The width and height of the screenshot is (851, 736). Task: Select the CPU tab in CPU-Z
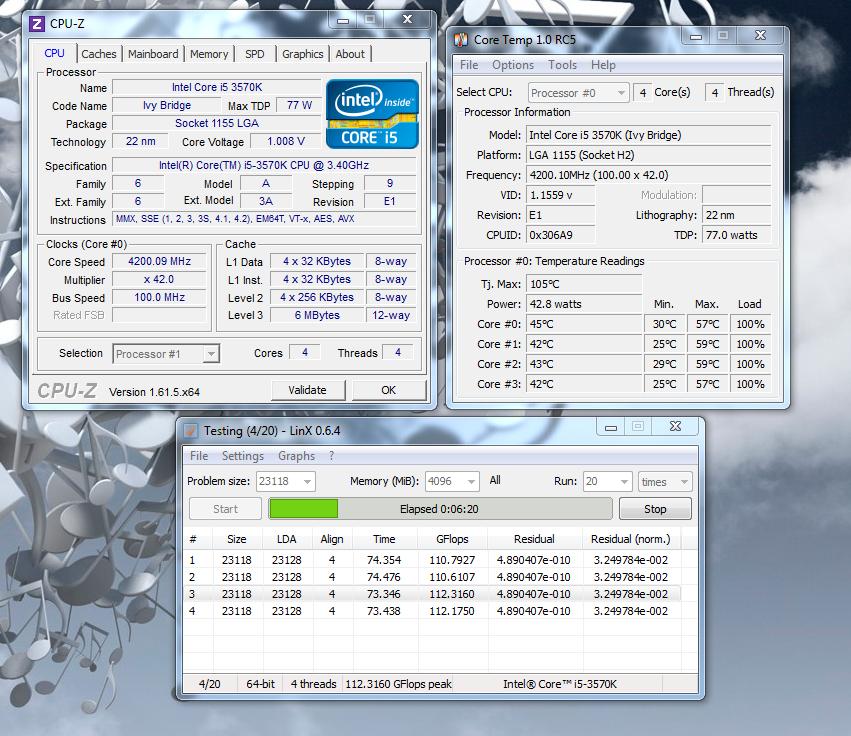pyautogui.click(x=54, y=53)
